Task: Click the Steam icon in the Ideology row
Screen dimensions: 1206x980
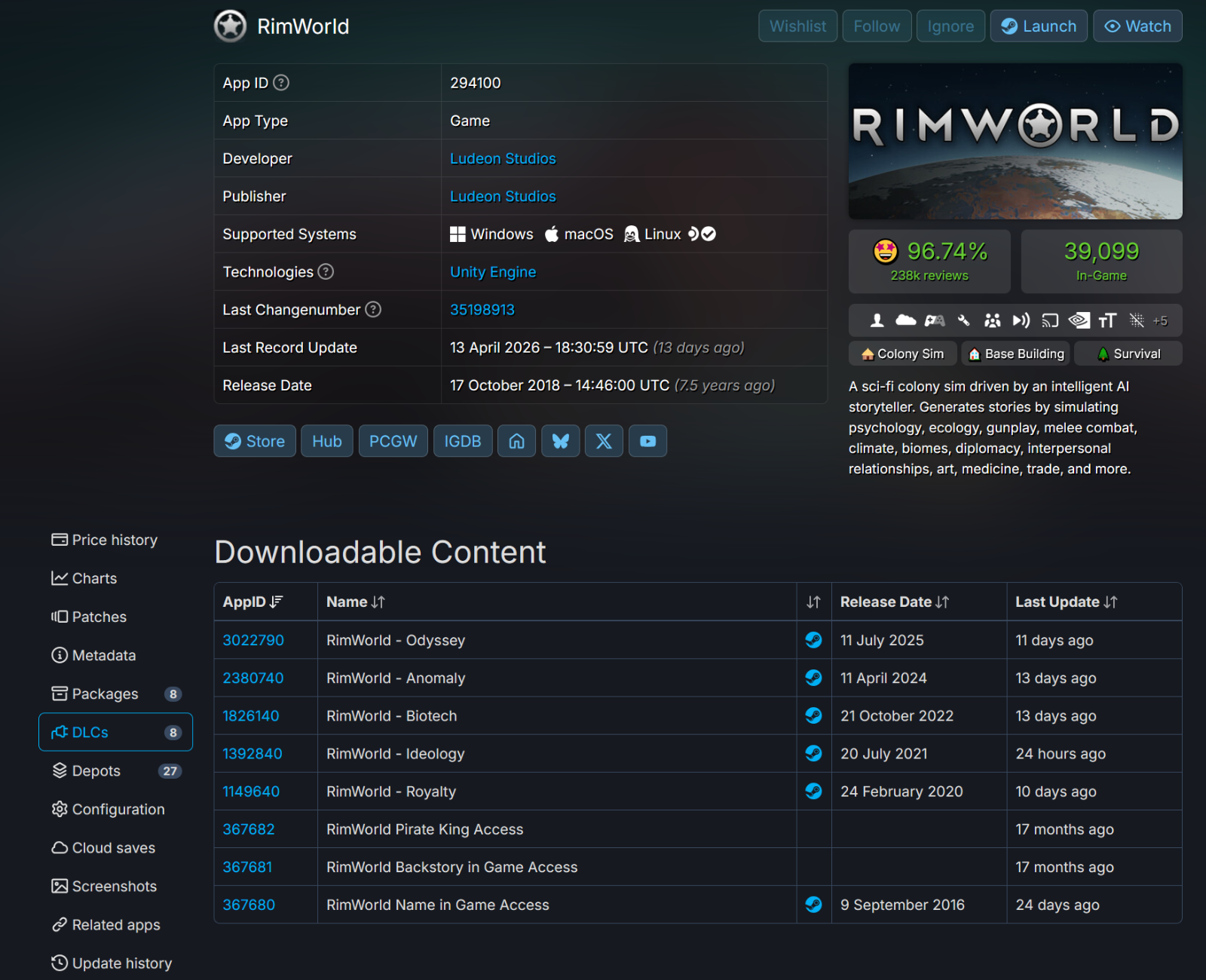Action: click(x=813, y=753)
